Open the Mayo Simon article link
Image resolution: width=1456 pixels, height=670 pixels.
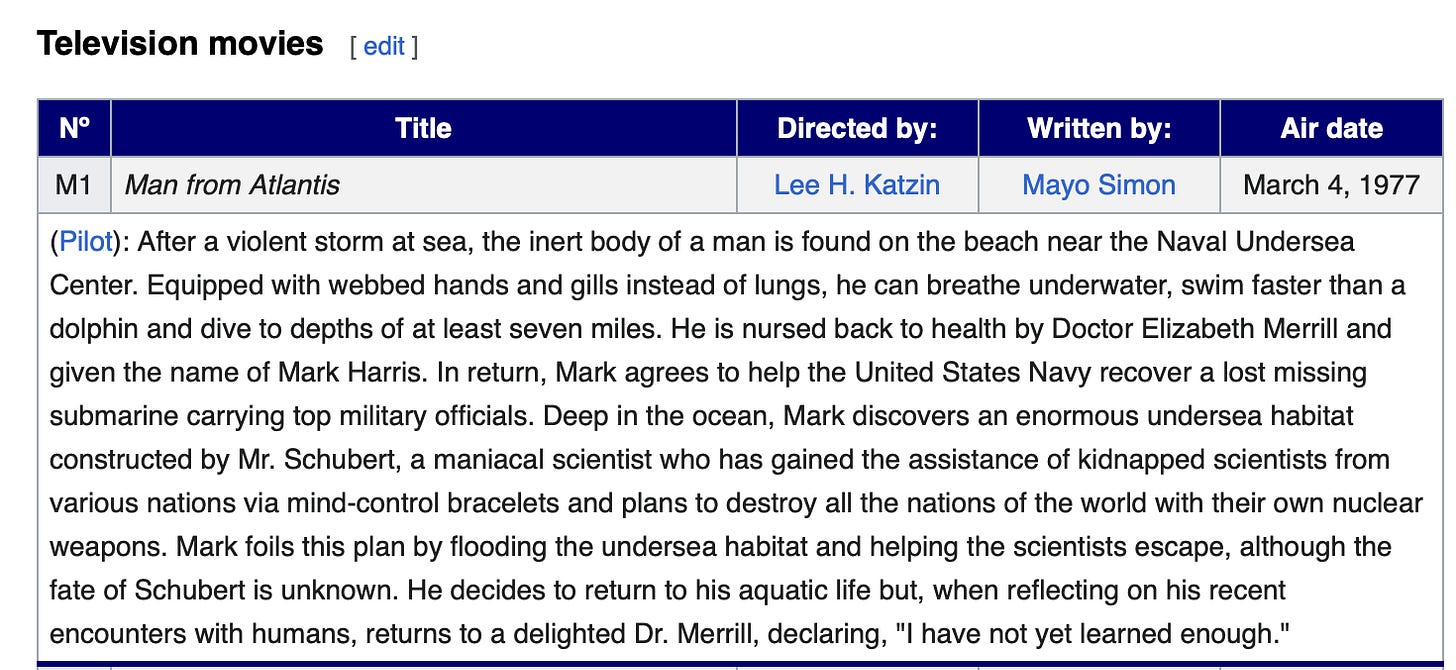tap(1097, 185)
